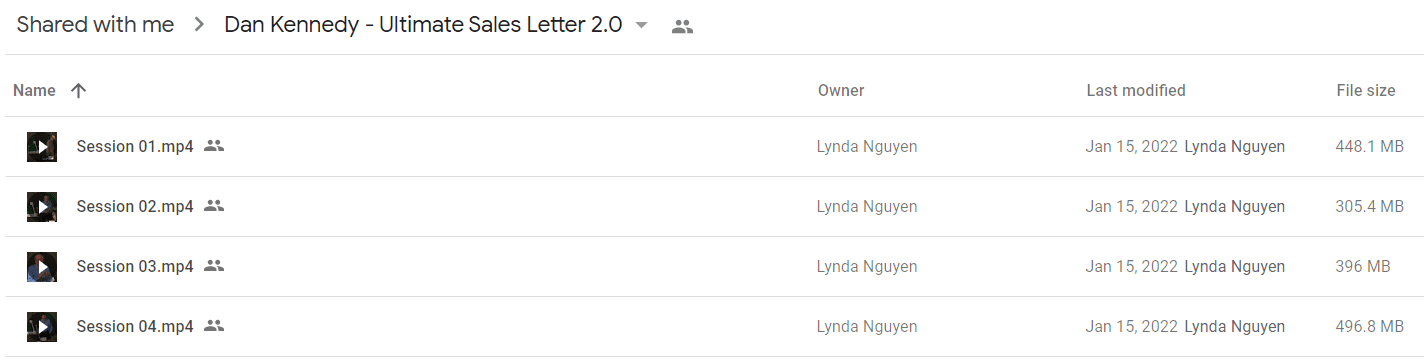The width and height of the screenshot is (1424, 362).
Task: Click the Owner column header
Action: [x=841, y=90]
